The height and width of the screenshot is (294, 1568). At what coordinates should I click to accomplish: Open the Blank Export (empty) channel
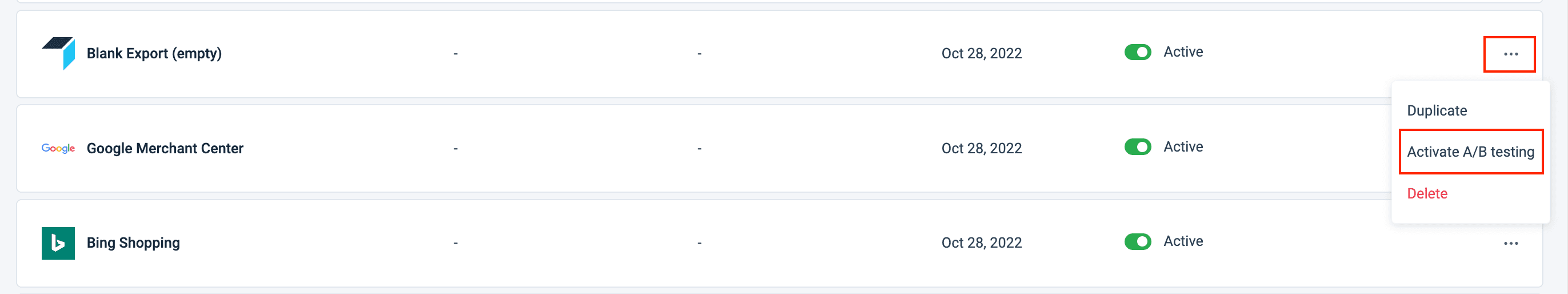pos(154,54)
